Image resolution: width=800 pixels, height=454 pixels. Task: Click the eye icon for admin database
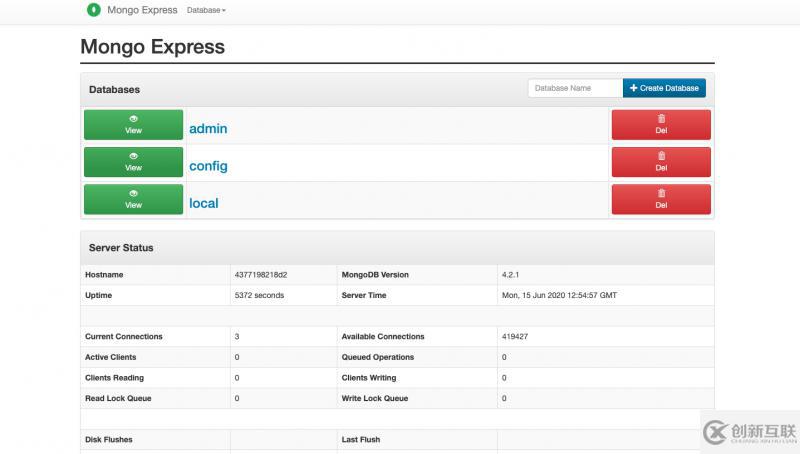133,119
